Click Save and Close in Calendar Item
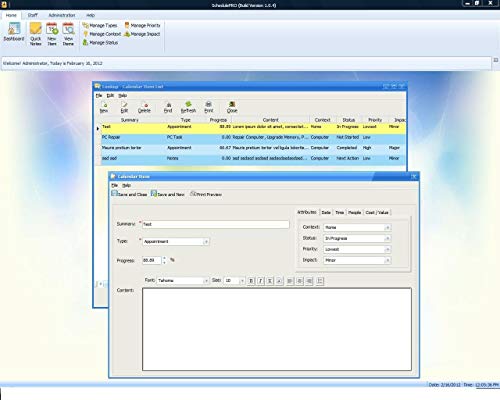The height and width of the screenshot is (400, 500). click(x=129, y=194)
